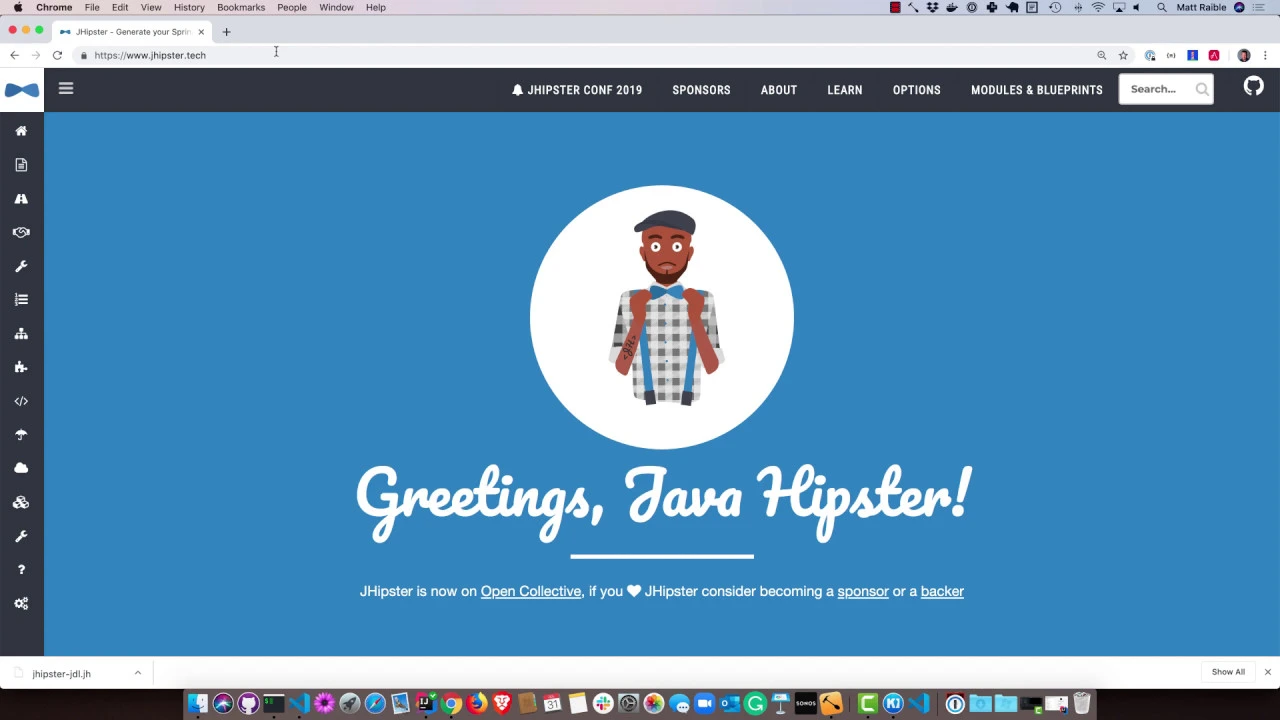Open the Edit menu in menu bar
Image resolution: width=1280 pixels, height=720 pixels.
[120, 7]
